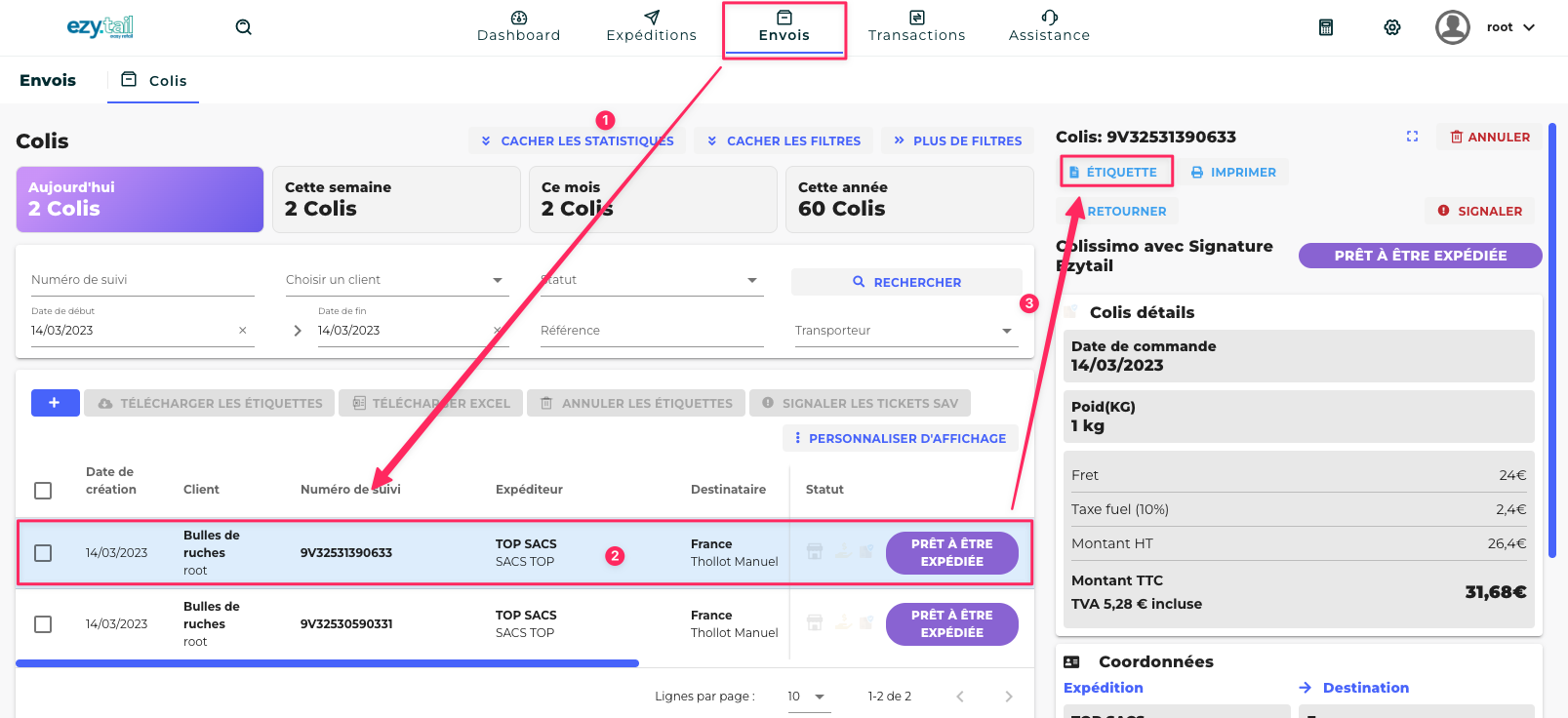Screen dimensions: 1568x718
Task: Select the Aujourd'hui 2 Colis card
Action: (x=140, y=199)
